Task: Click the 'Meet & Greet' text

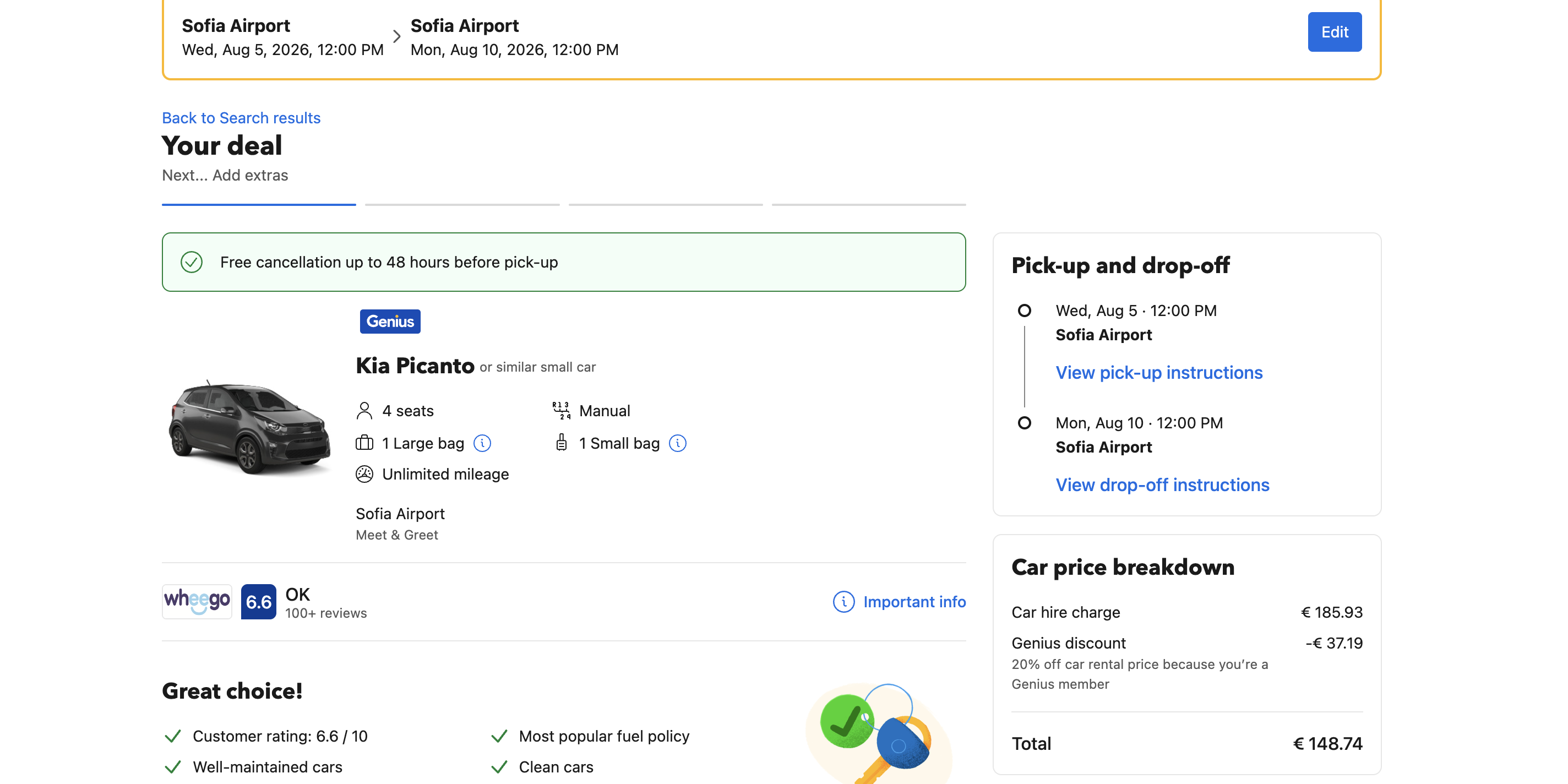Action: point(397,535)
